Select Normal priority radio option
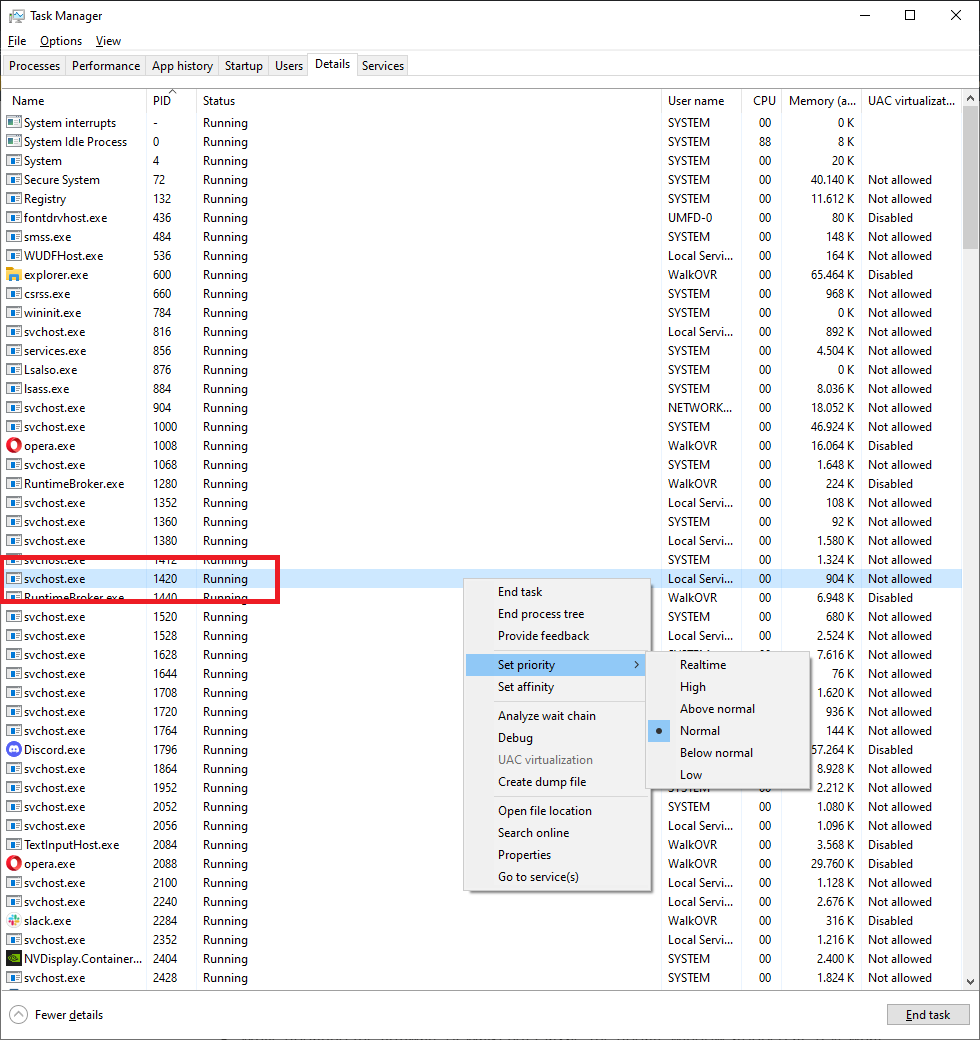The image size is (980, 1040). (x=700, y=731)
